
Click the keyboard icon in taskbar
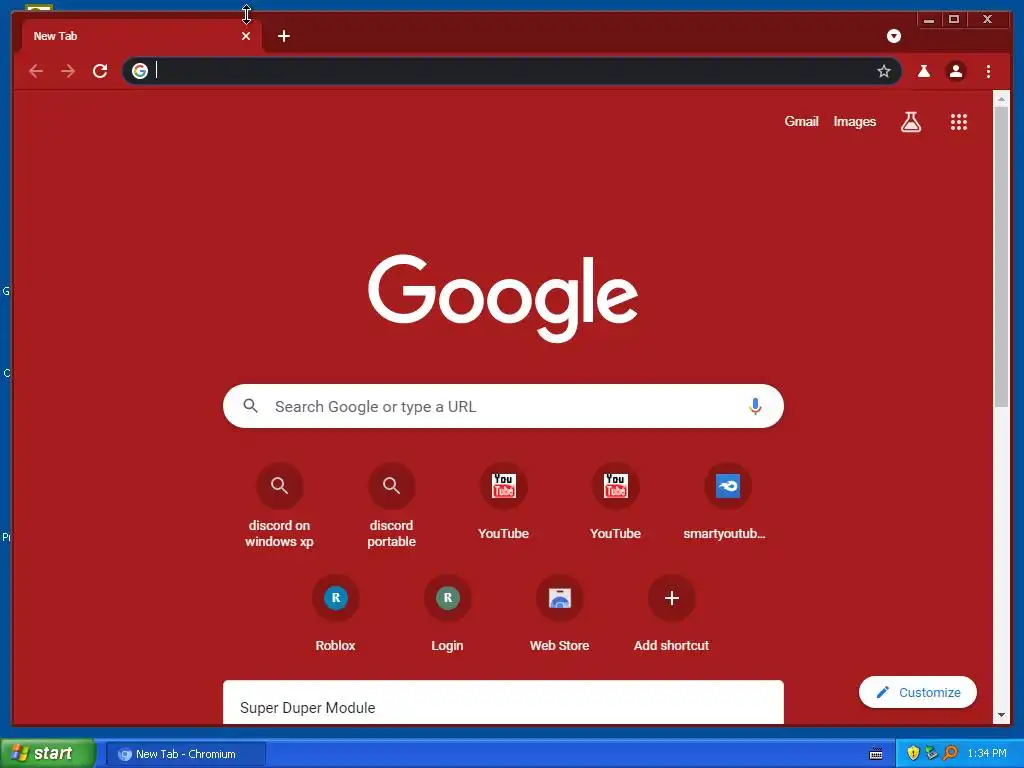pyautogui.click(x=876, y=754)
